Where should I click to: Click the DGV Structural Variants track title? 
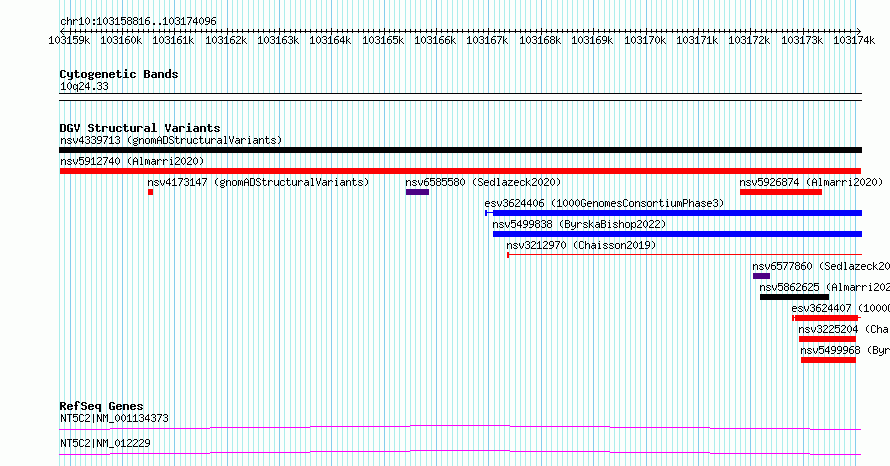coord(140,128)
